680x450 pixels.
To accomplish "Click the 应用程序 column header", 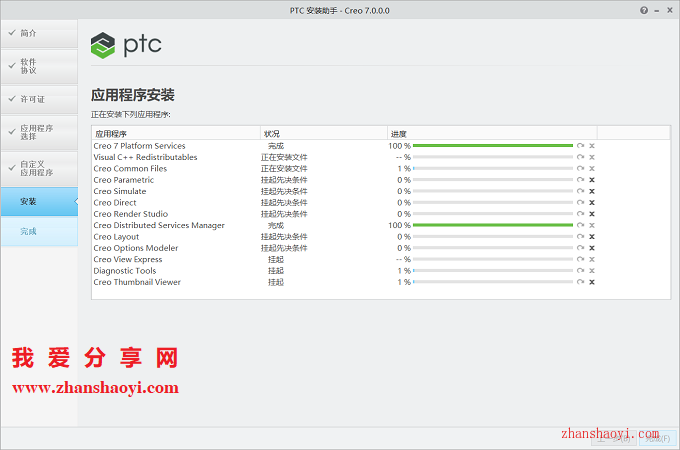I will point(176,134).
